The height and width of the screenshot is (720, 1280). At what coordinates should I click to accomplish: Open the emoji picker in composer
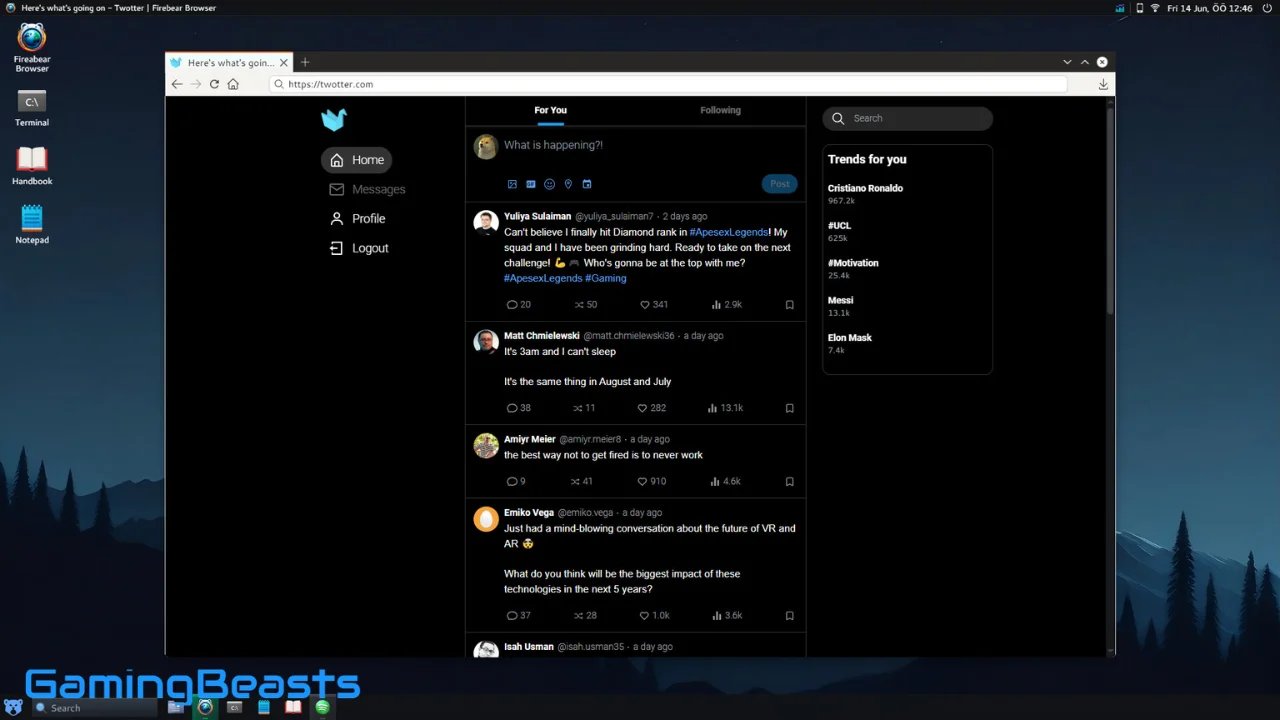tap(549, 184)
